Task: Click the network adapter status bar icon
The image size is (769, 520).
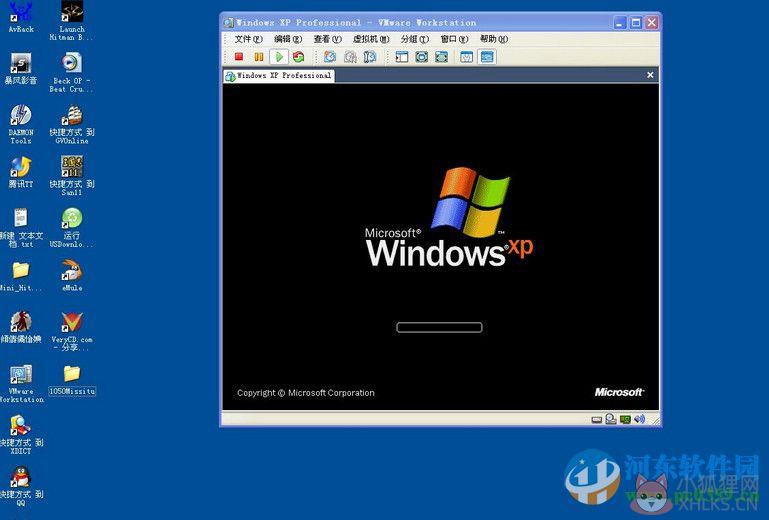Action: (625, 419)
